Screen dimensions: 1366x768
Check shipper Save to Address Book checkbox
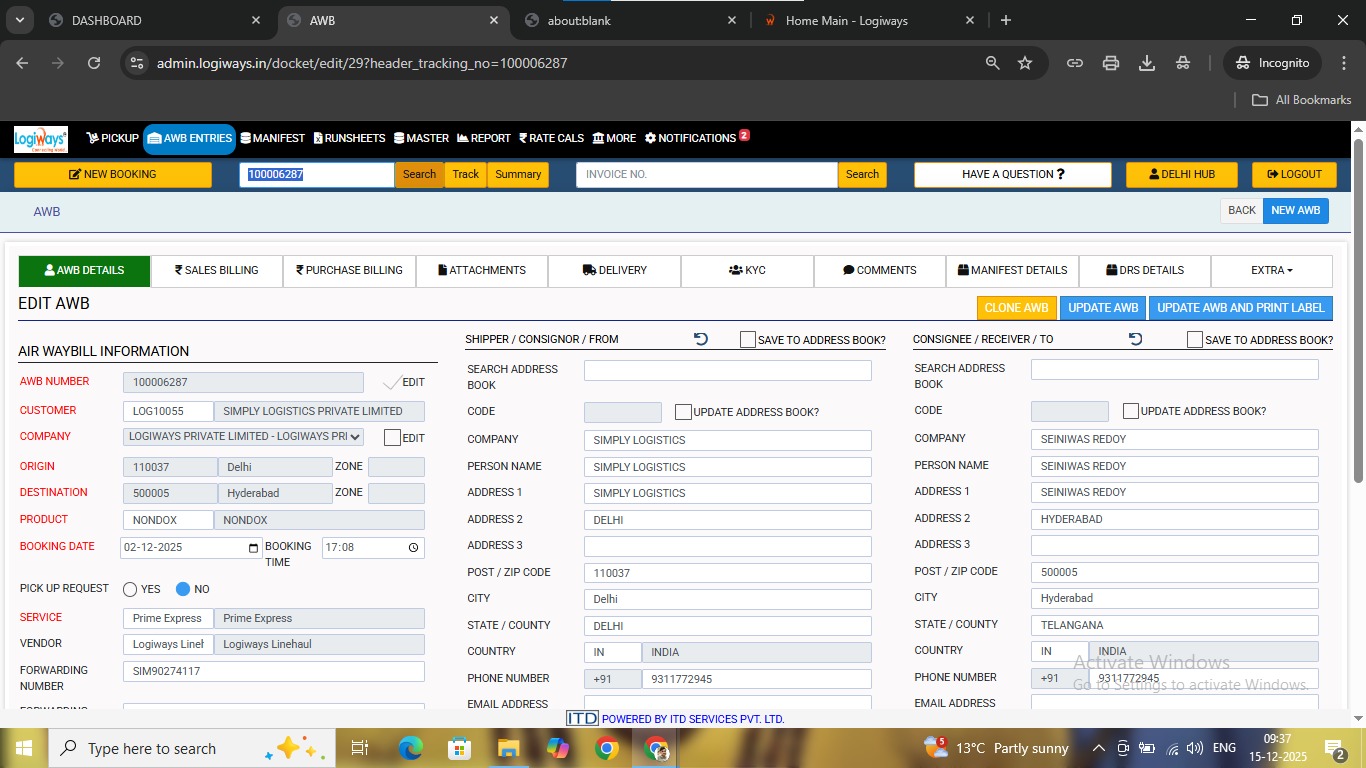(748, 340)
